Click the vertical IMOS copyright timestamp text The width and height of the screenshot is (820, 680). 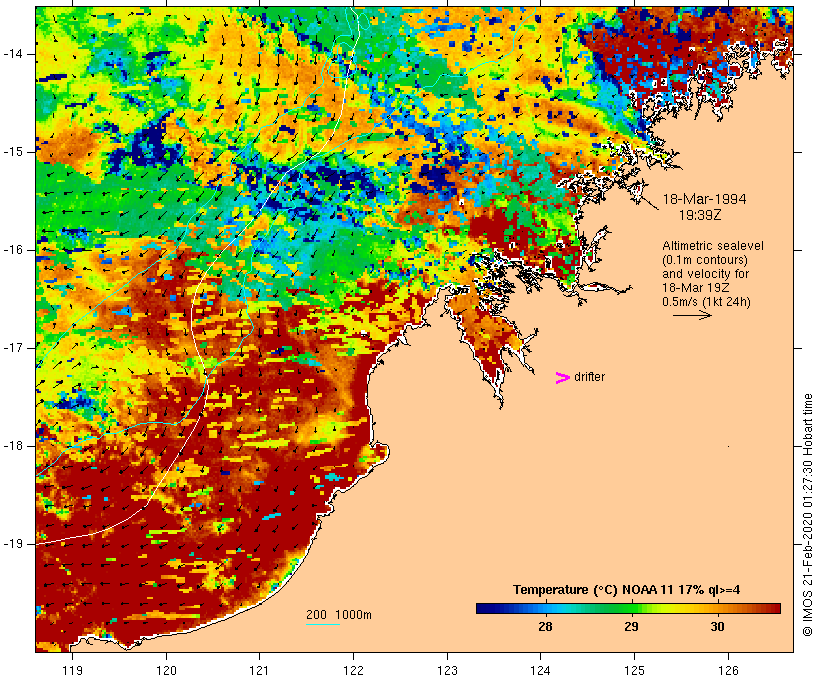point(808,515)
